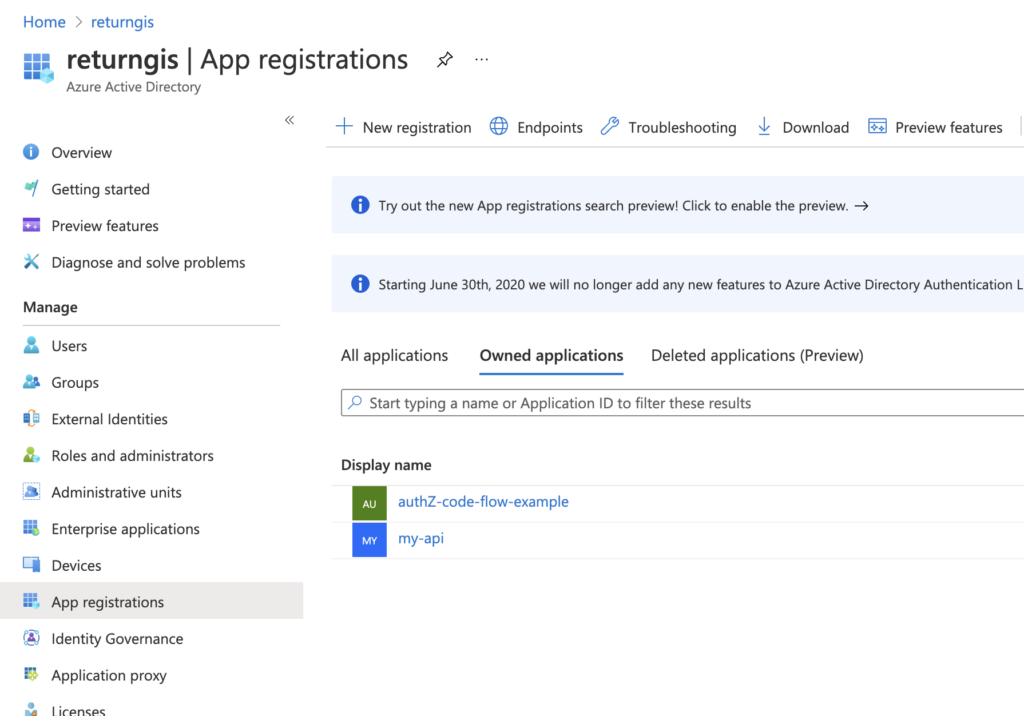This screenshot has height=716, width=1024.
Task: Click the arrow to enable search preview
Action: (862, 206)
